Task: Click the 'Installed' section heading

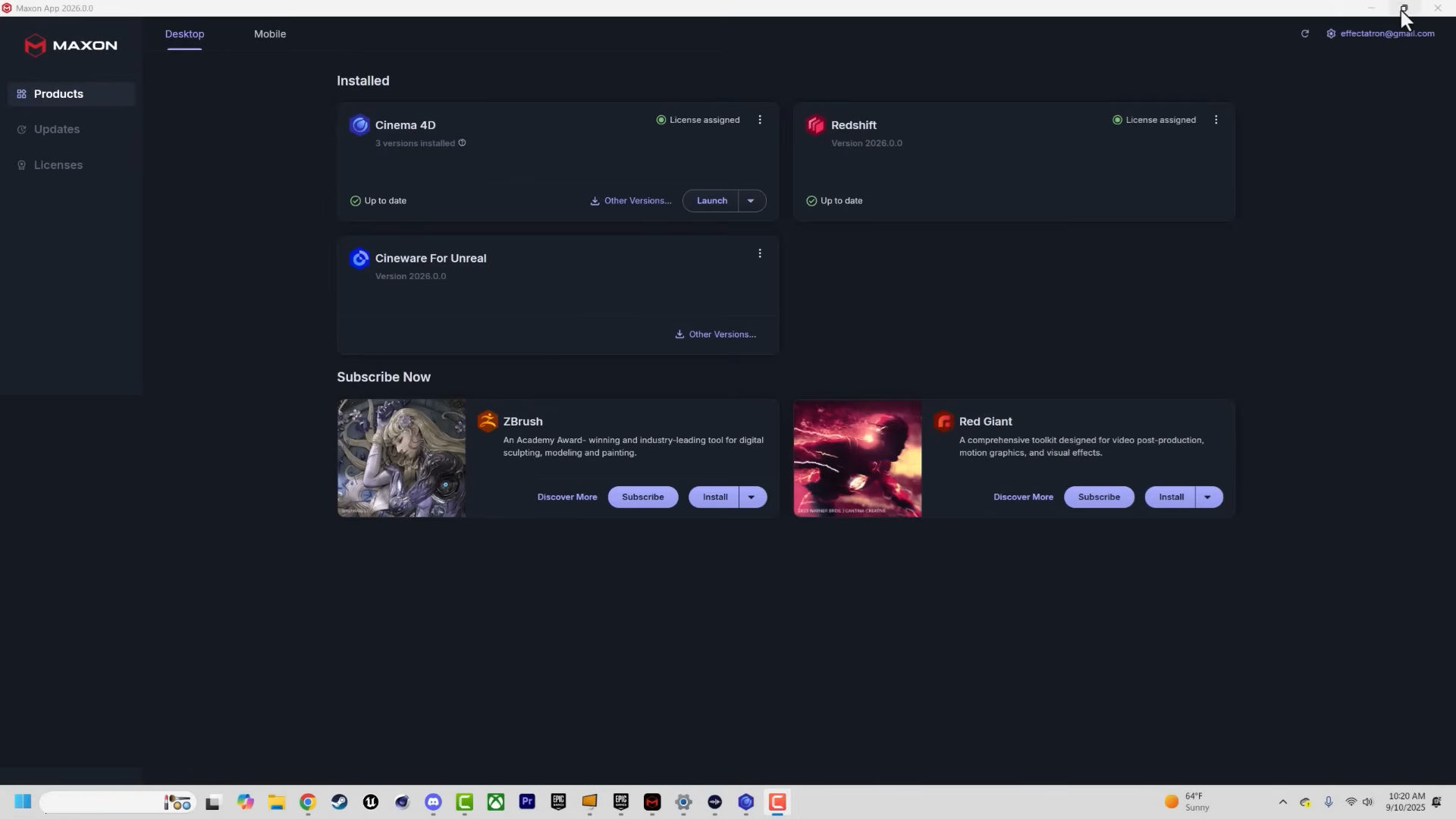Action: coord(363,81)
